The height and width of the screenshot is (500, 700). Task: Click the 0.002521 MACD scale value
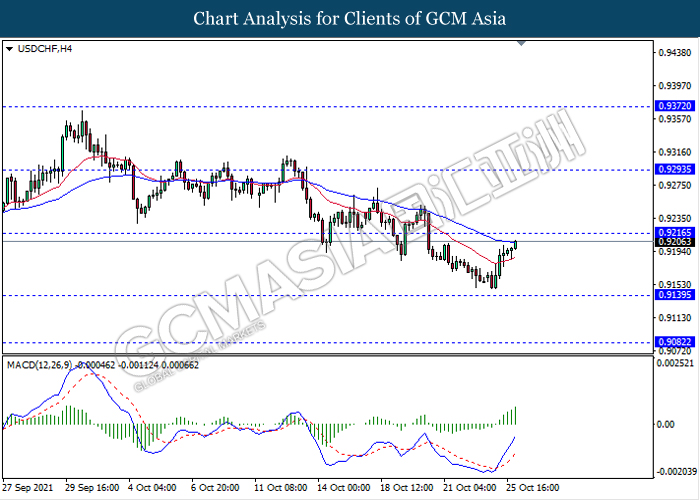[x=675, y=363]
